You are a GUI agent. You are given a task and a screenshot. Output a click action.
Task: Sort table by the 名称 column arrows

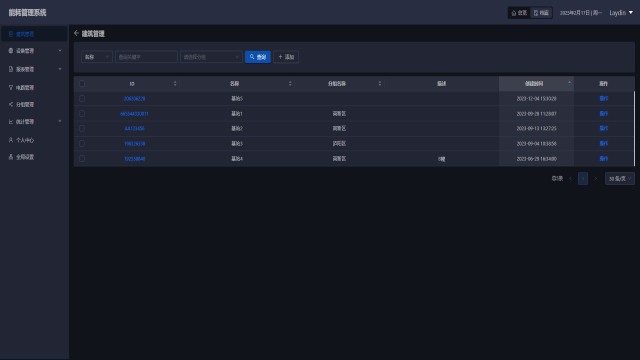tap(290, 83)
